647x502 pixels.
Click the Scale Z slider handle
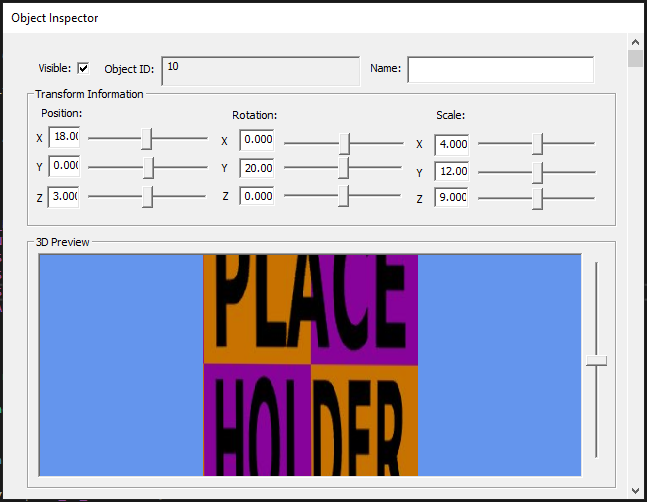coord(538,199)
